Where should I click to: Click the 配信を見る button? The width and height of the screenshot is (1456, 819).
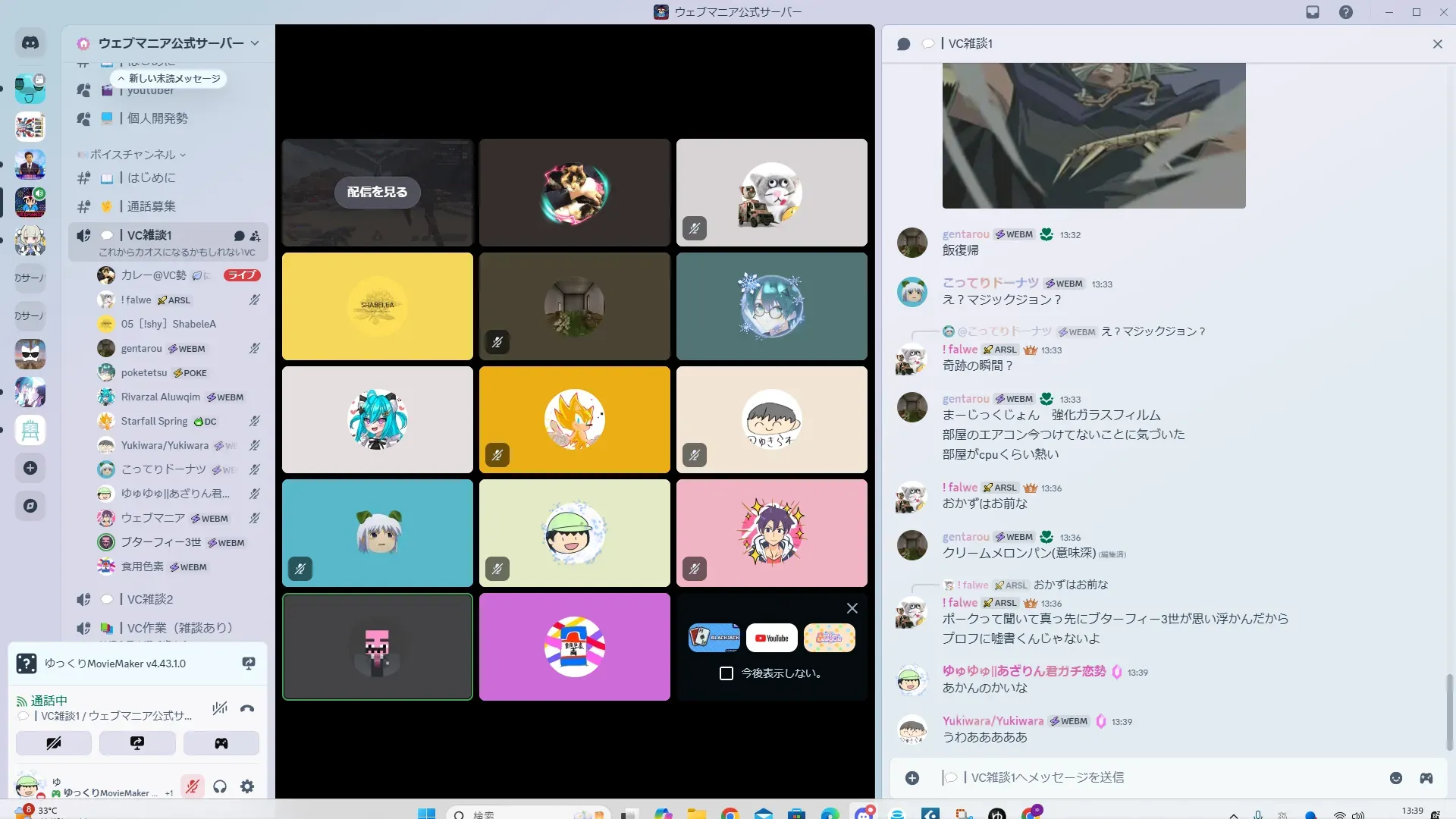377,193
